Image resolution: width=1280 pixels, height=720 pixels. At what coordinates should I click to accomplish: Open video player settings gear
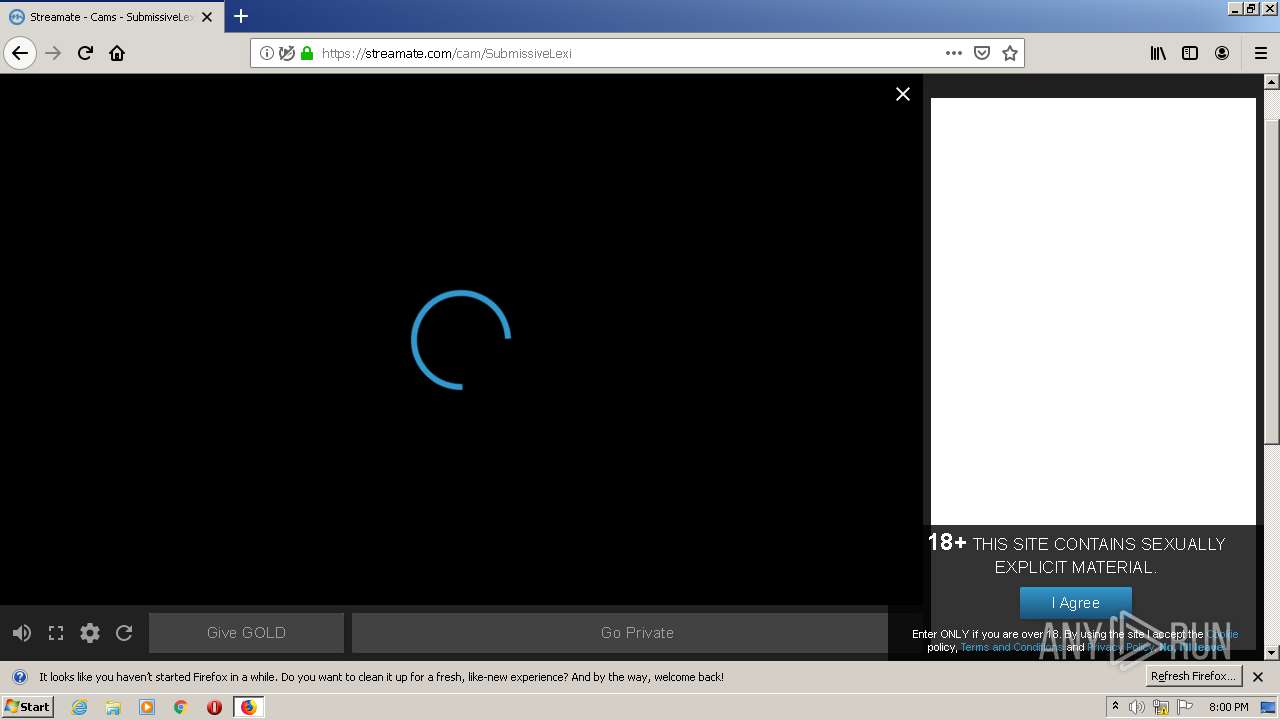click(x=90, y=633)
